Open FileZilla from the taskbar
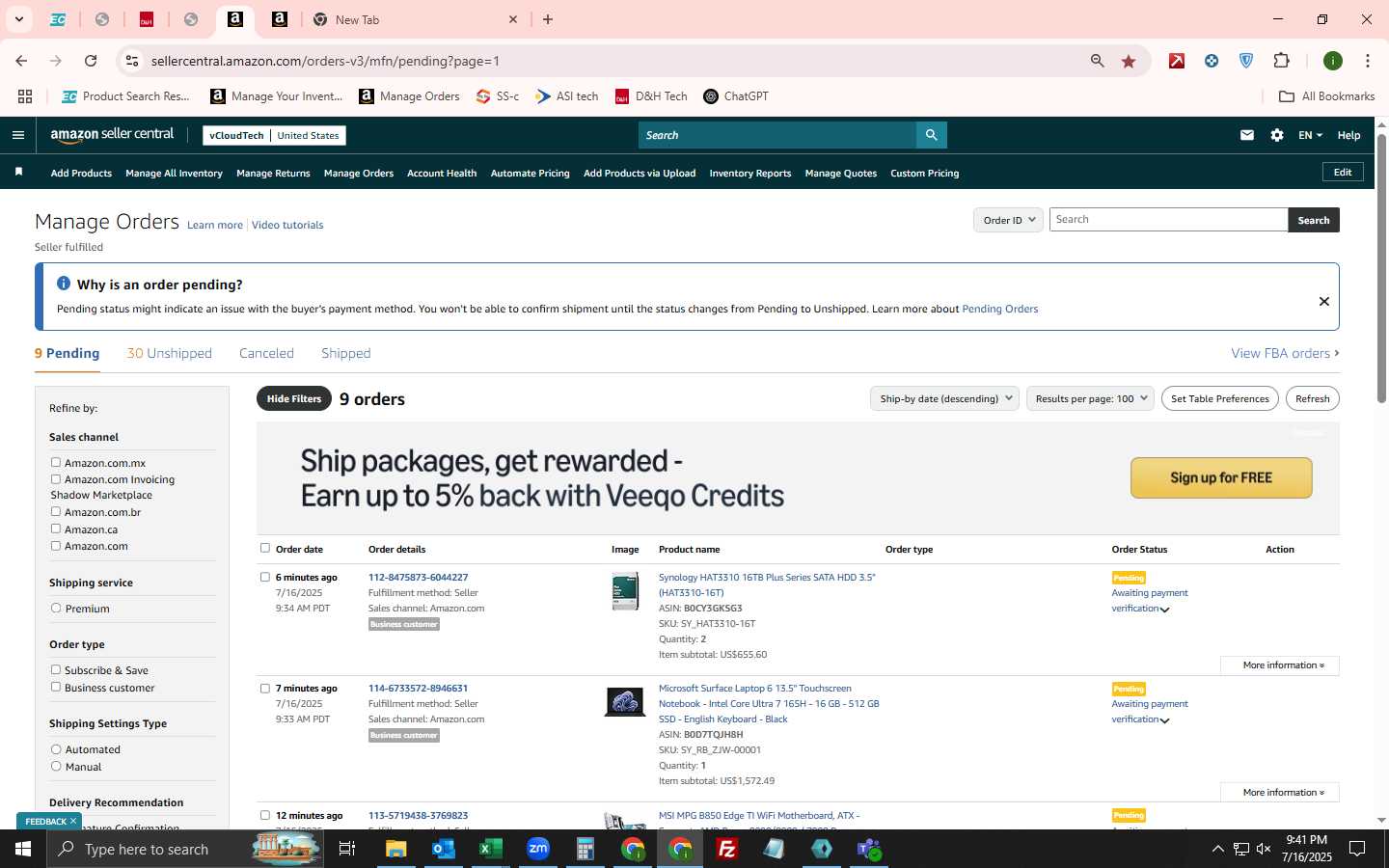This screenshot has width=1389, height=868. coord(727,849)
